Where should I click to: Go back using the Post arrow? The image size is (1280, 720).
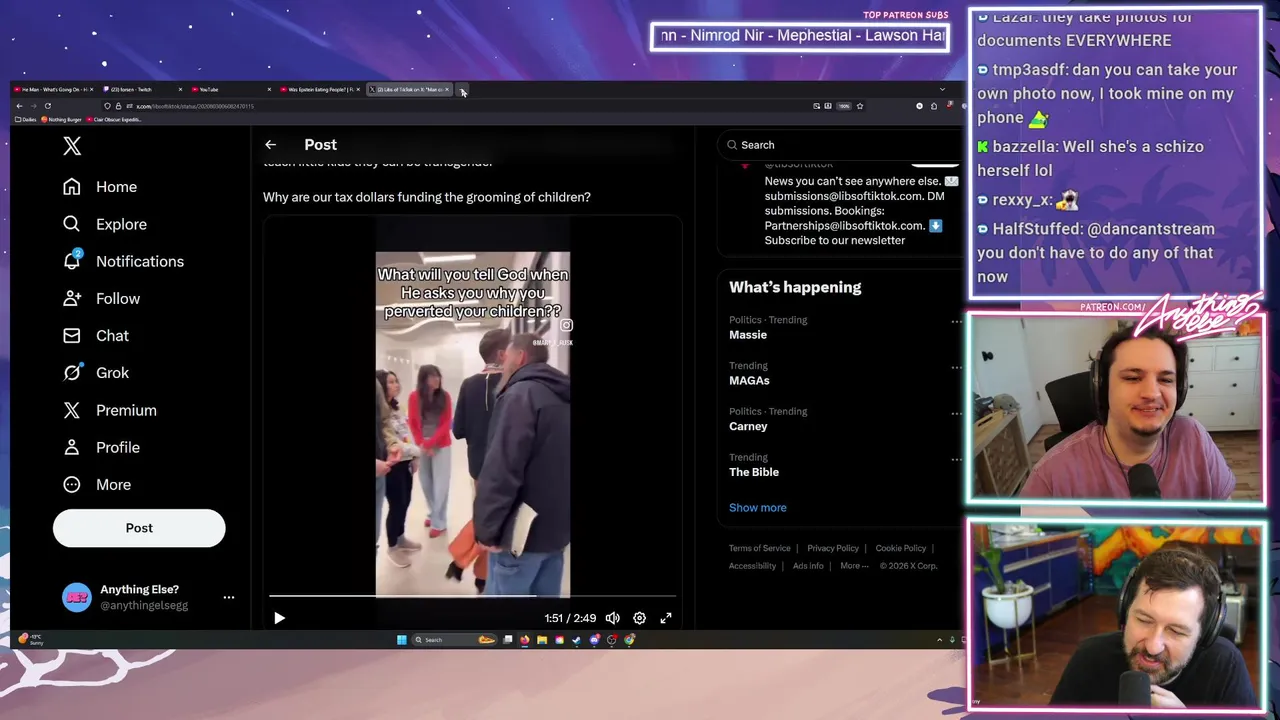click(270, 145)
